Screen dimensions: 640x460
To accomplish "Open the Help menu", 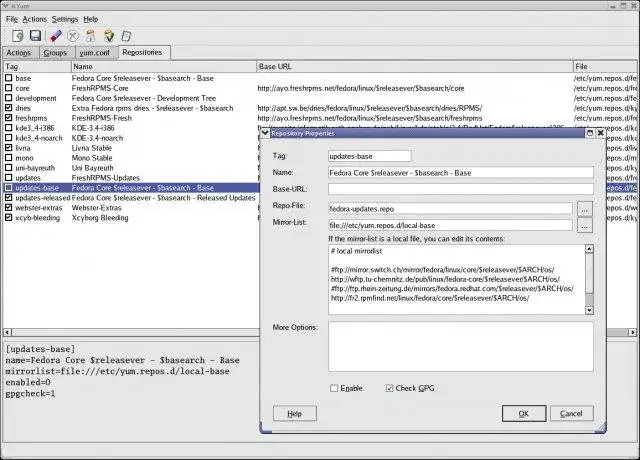I will point(91,19).
